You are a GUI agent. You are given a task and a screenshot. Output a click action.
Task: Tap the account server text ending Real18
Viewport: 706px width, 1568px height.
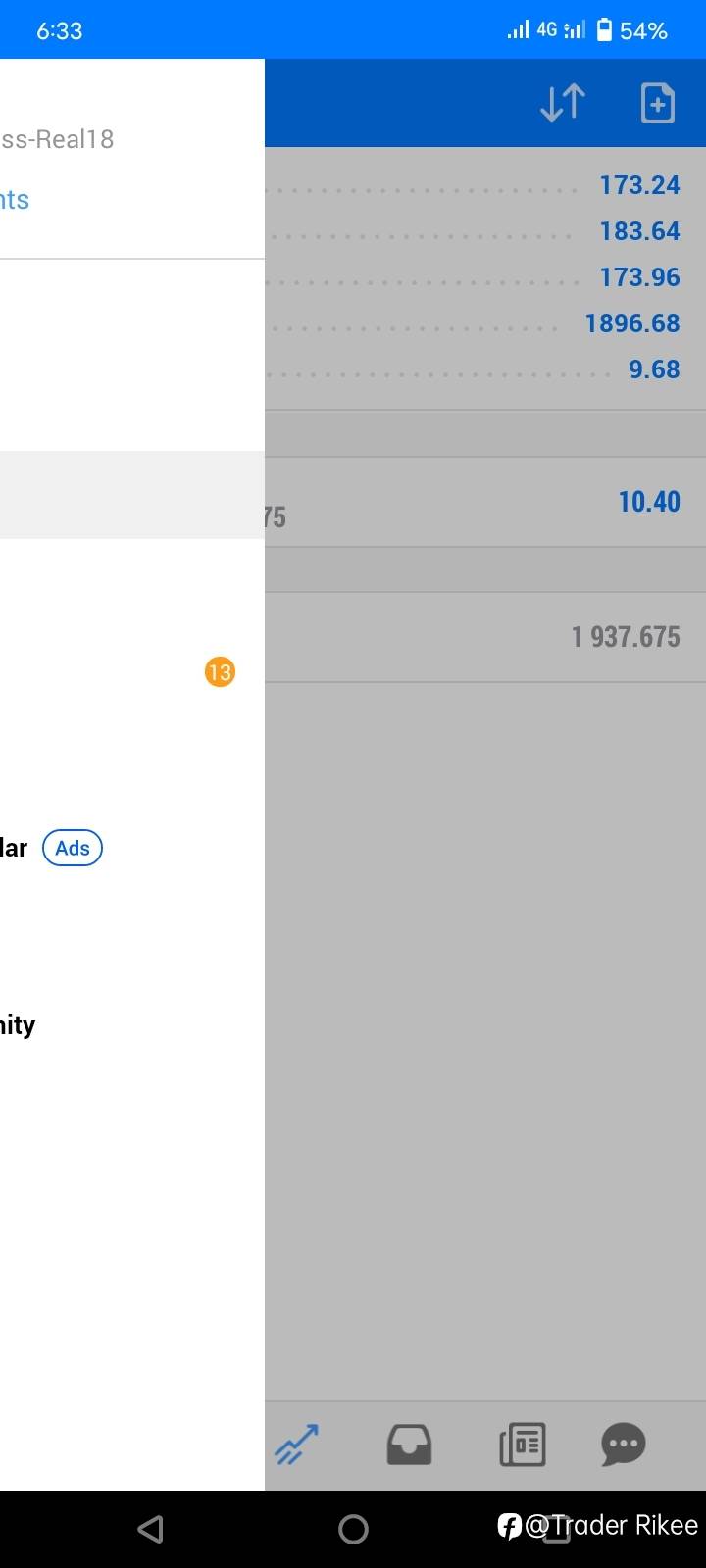(57, 139)
